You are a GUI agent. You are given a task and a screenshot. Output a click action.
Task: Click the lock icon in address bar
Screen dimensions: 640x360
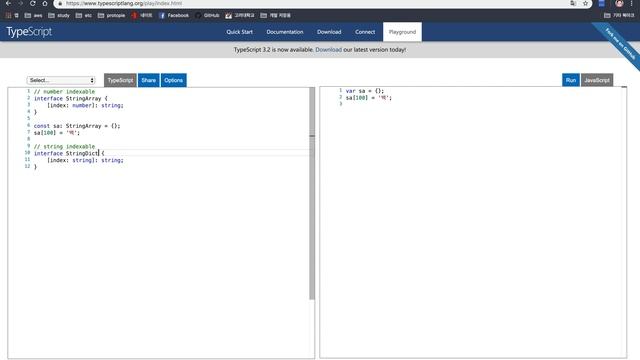[60, 3]
